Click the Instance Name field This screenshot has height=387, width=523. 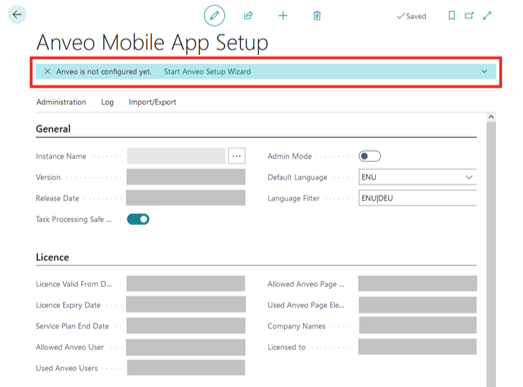(x=176, y=156)
